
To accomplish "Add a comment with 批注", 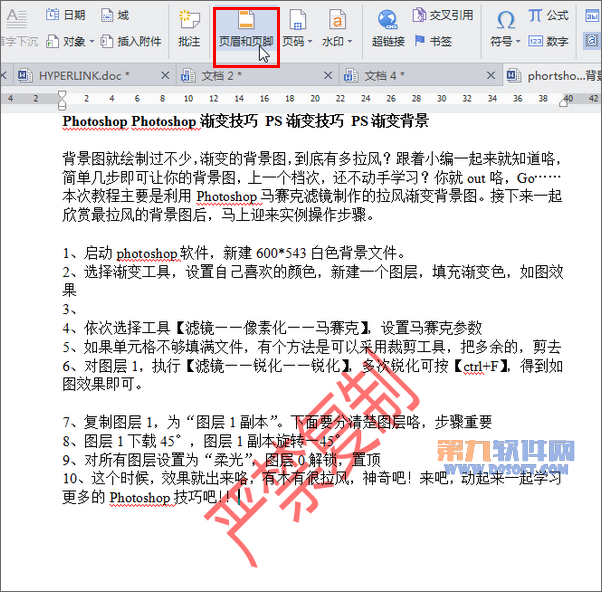I will [189, 29].
